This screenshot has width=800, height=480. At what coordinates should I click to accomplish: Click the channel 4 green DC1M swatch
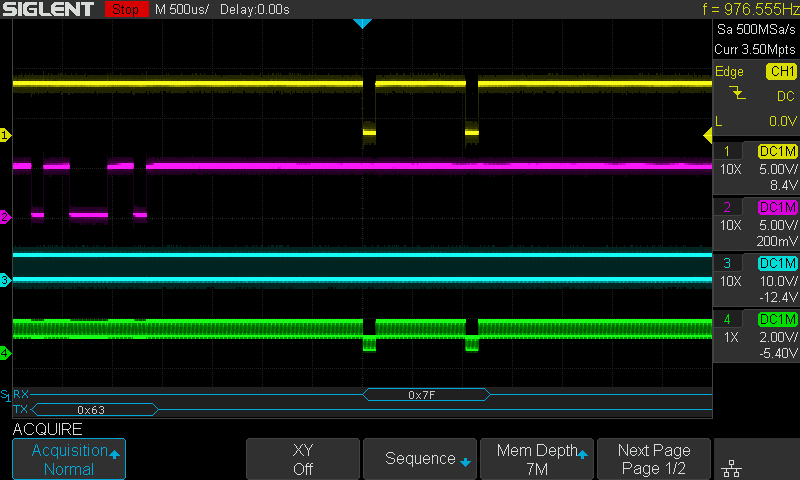(x=778, y=319)
